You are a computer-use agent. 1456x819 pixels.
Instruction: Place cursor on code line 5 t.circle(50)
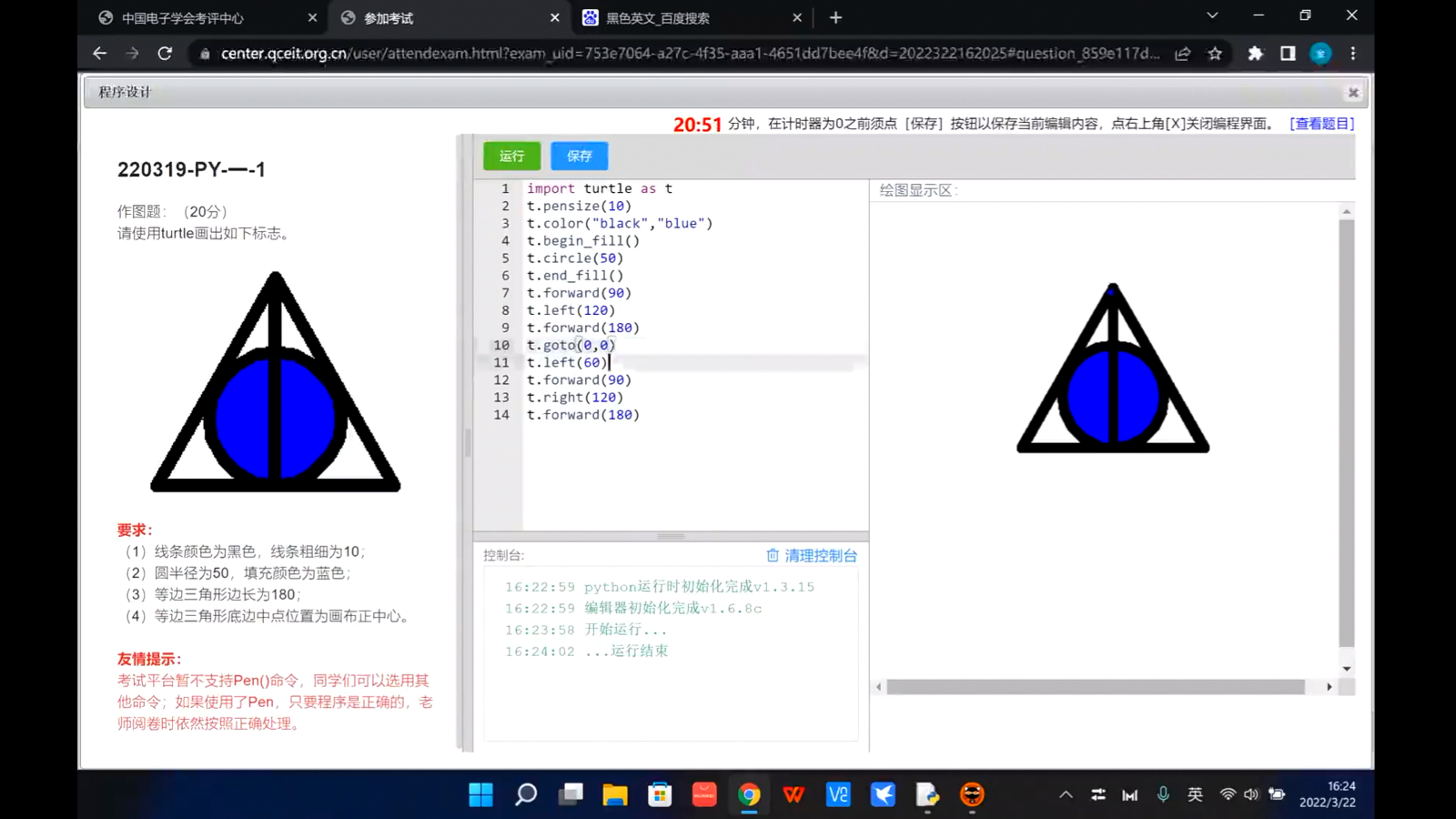tap(575, 258)
